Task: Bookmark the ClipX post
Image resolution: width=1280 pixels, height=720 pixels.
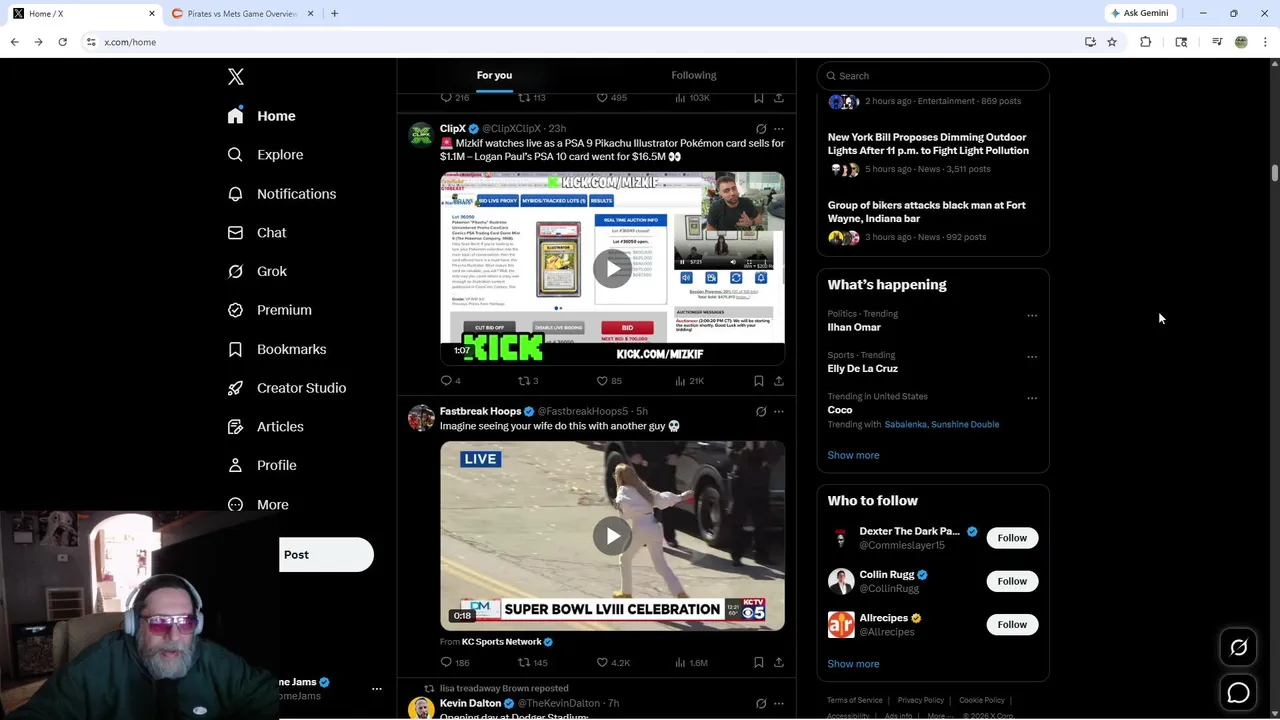Action: coord(759,381)
